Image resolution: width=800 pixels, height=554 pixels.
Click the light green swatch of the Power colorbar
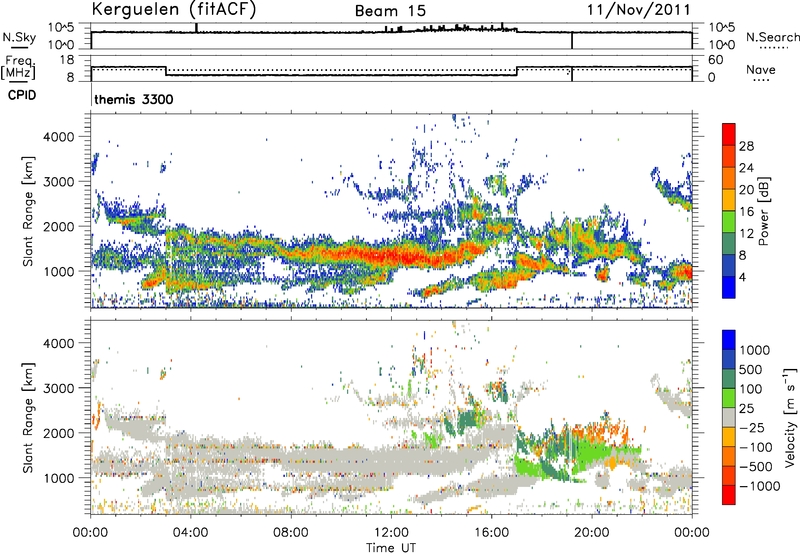(x=729, y=221)
